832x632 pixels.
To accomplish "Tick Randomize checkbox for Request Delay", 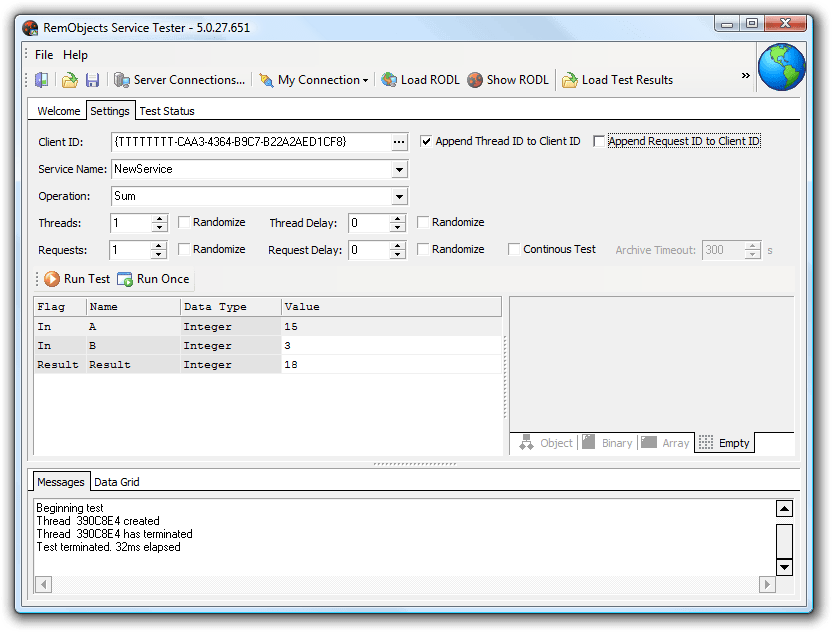I will [423, 249].
